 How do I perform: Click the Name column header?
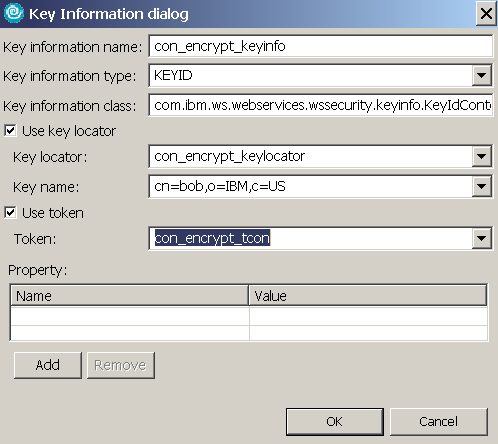[130, 295]
